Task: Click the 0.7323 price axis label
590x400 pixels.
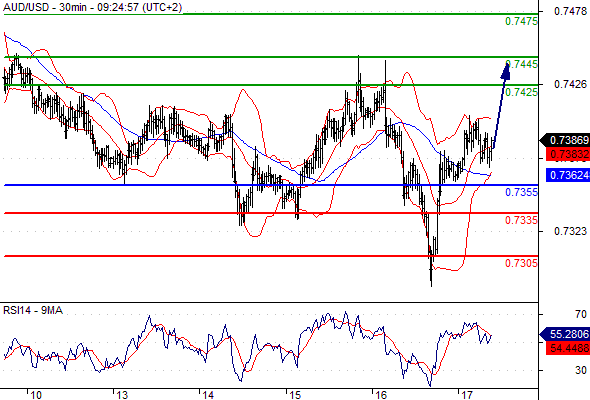Action: pos(570,231)
